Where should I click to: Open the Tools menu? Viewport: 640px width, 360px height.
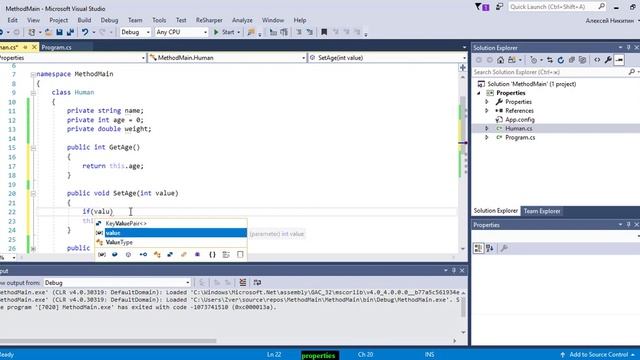point(159,20)
